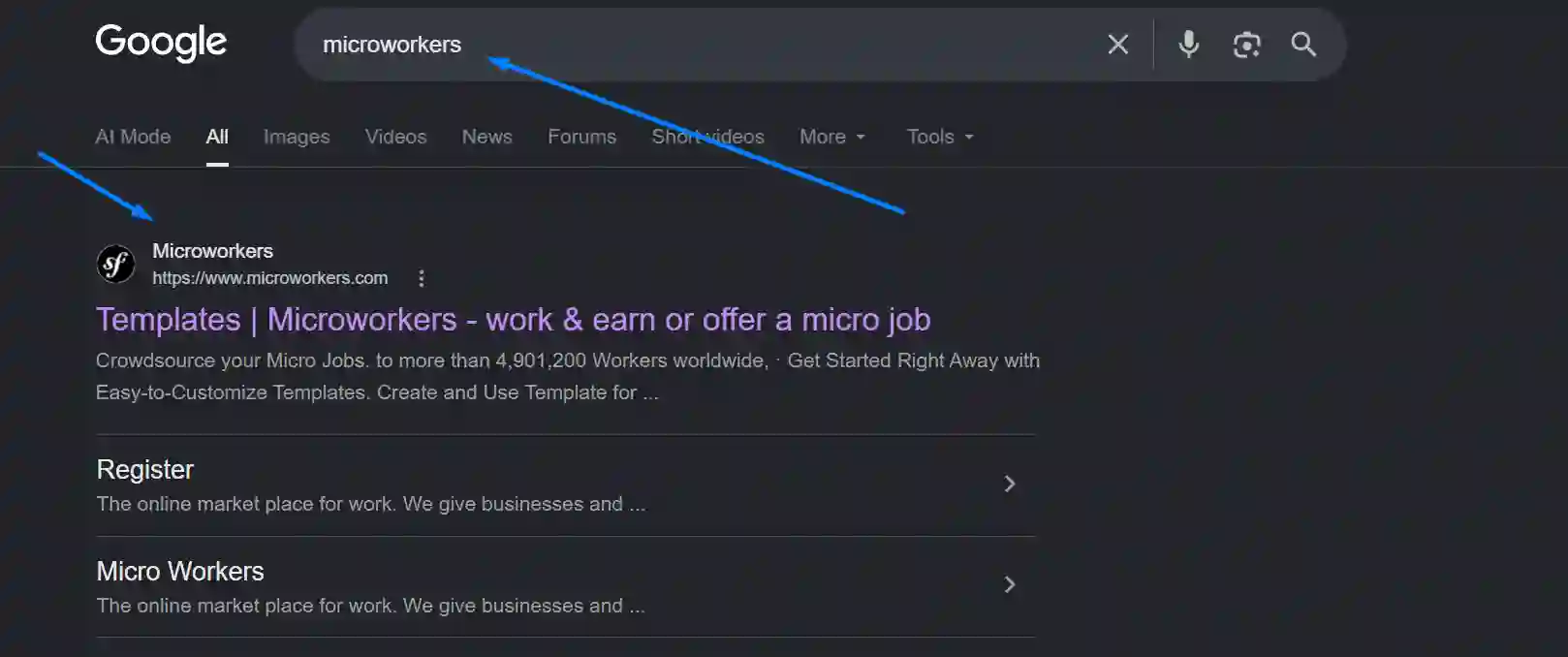Open the Microworkers site favicon
1568x657 pixels.
(116, 264)
